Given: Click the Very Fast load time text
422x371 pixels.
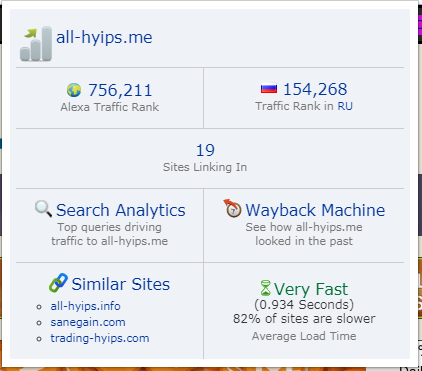Looking at the screenshot, I should point(311,289).
